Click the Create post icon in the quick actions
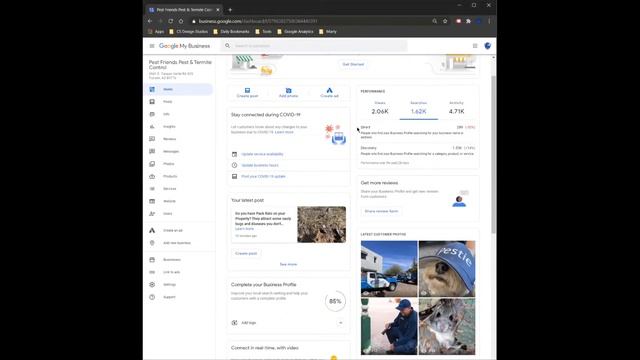 [x=247, y=90]
